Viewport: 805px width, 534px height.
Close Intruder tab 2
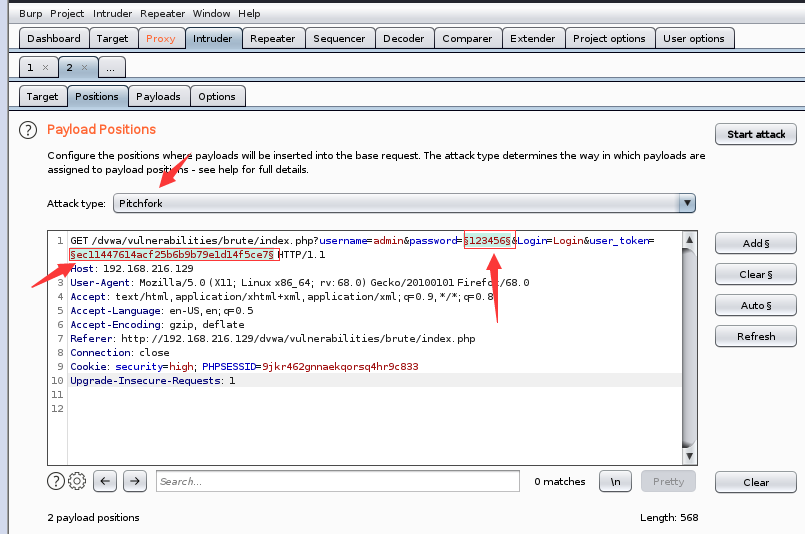[x=84, y=68]
